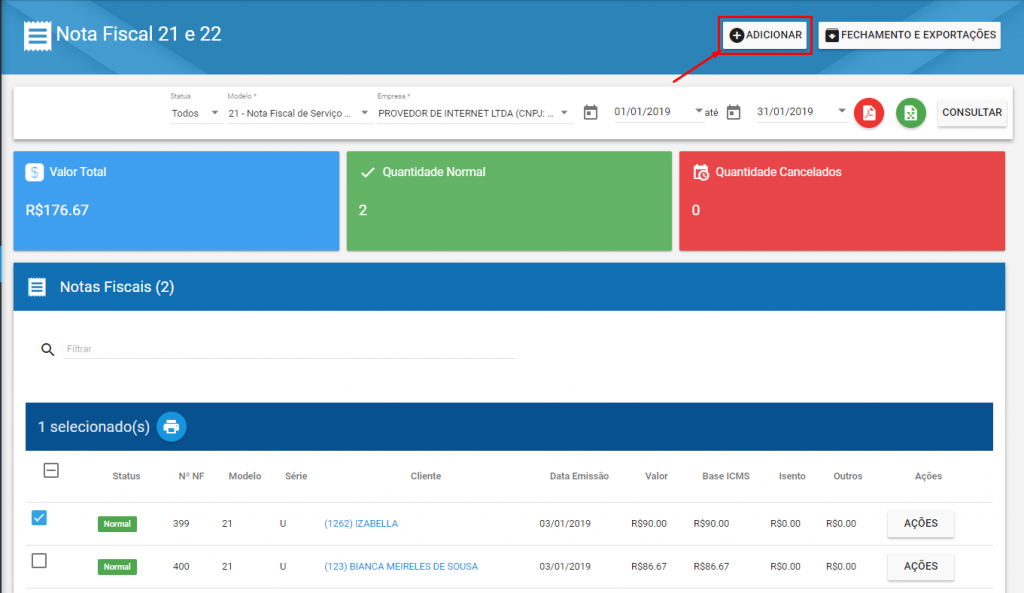Click the green spreadsheet export icon

pos(910,113)
